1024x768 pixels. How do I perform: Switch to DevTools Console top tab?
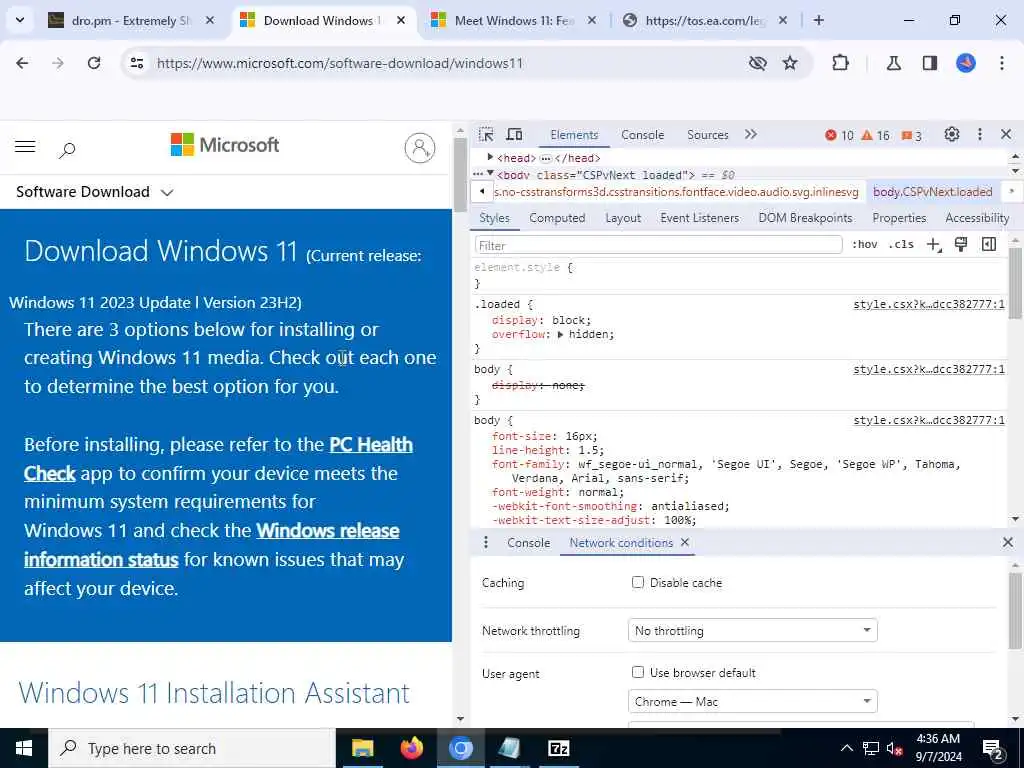(643, 135)
